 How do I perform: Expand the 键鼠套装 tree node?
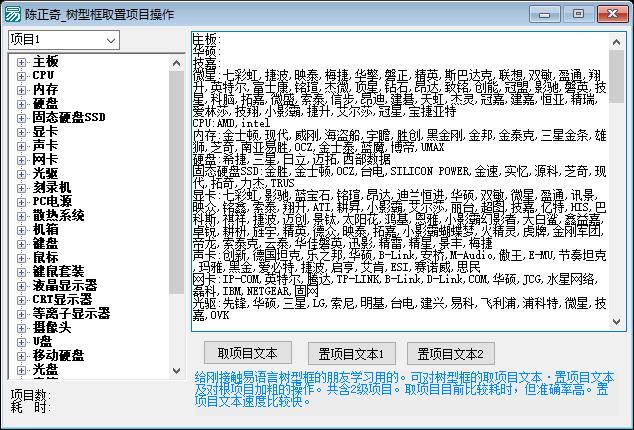[x=21, y=272]
